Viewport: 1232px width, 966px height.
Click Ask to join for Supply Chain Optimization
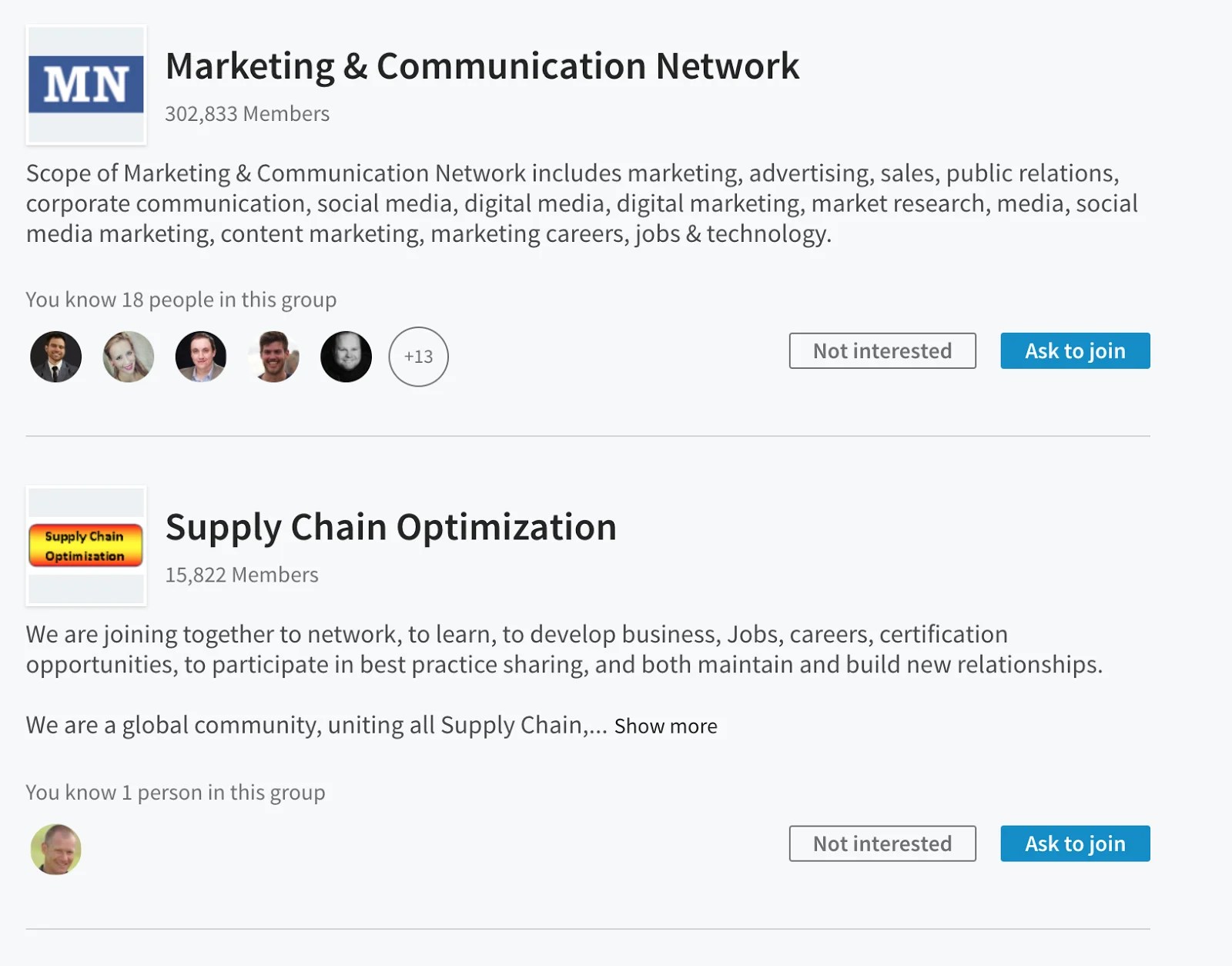1075,844
